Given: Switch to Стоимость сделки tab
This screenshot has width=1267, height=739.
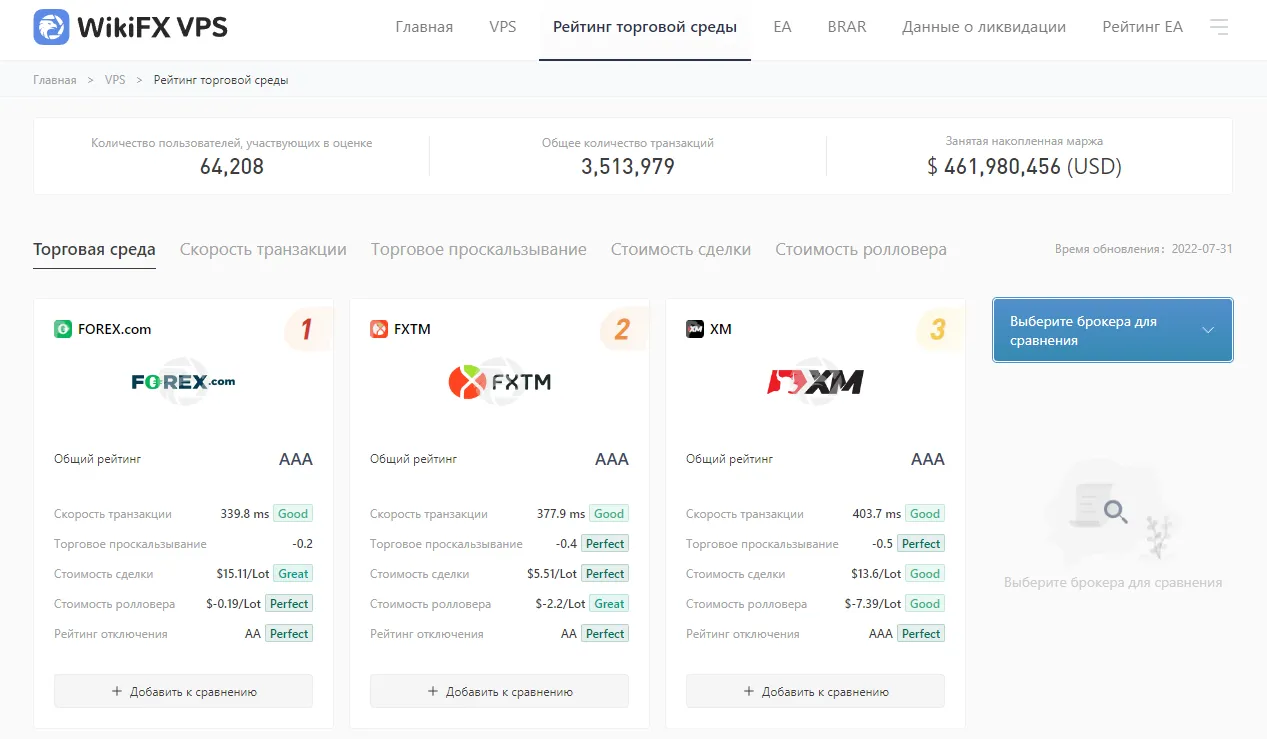Looking at the screenshot, I should [x=681, y=249].
